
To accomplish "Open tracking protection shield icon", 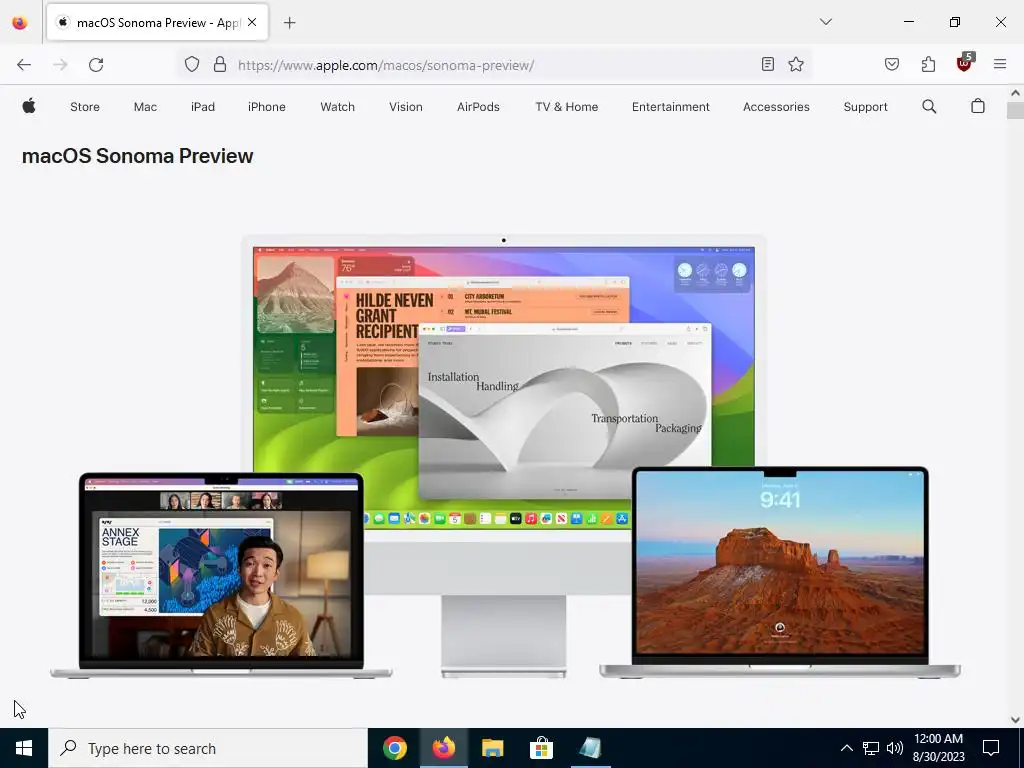I will [191, 64].
